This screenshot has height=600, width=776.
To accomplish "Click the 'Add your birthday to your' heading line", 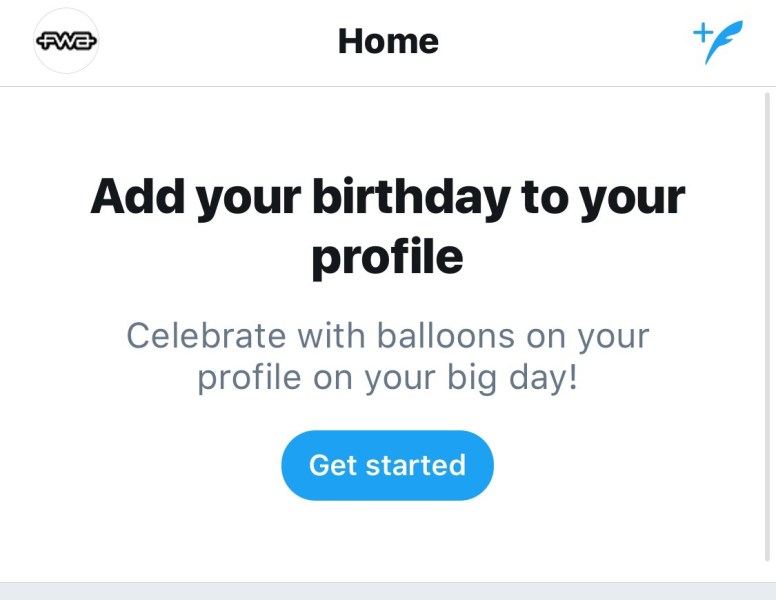I will pos(388,198).
